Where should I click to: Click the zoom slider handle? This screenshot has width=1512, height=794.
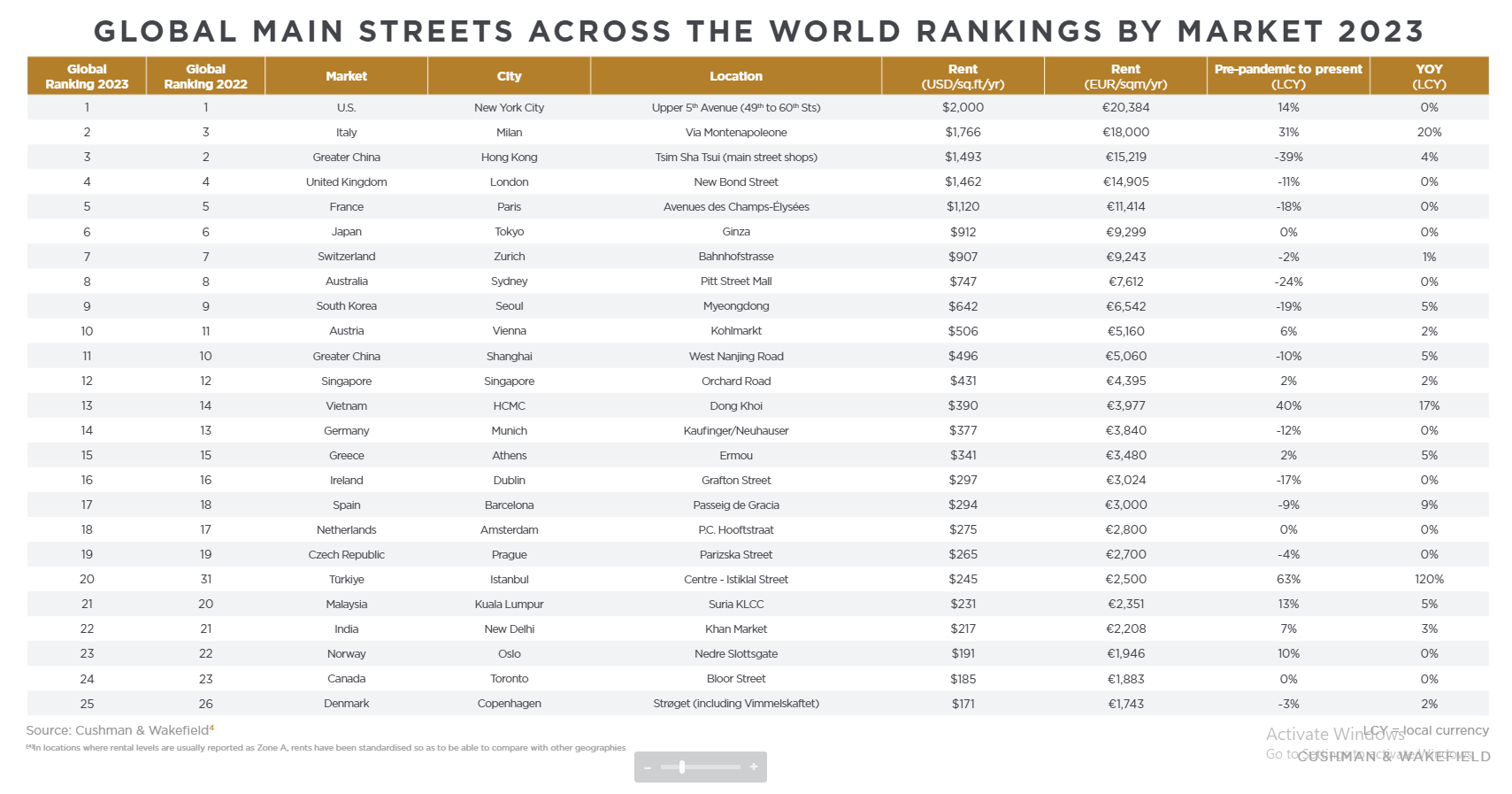[x=682, y=767]
